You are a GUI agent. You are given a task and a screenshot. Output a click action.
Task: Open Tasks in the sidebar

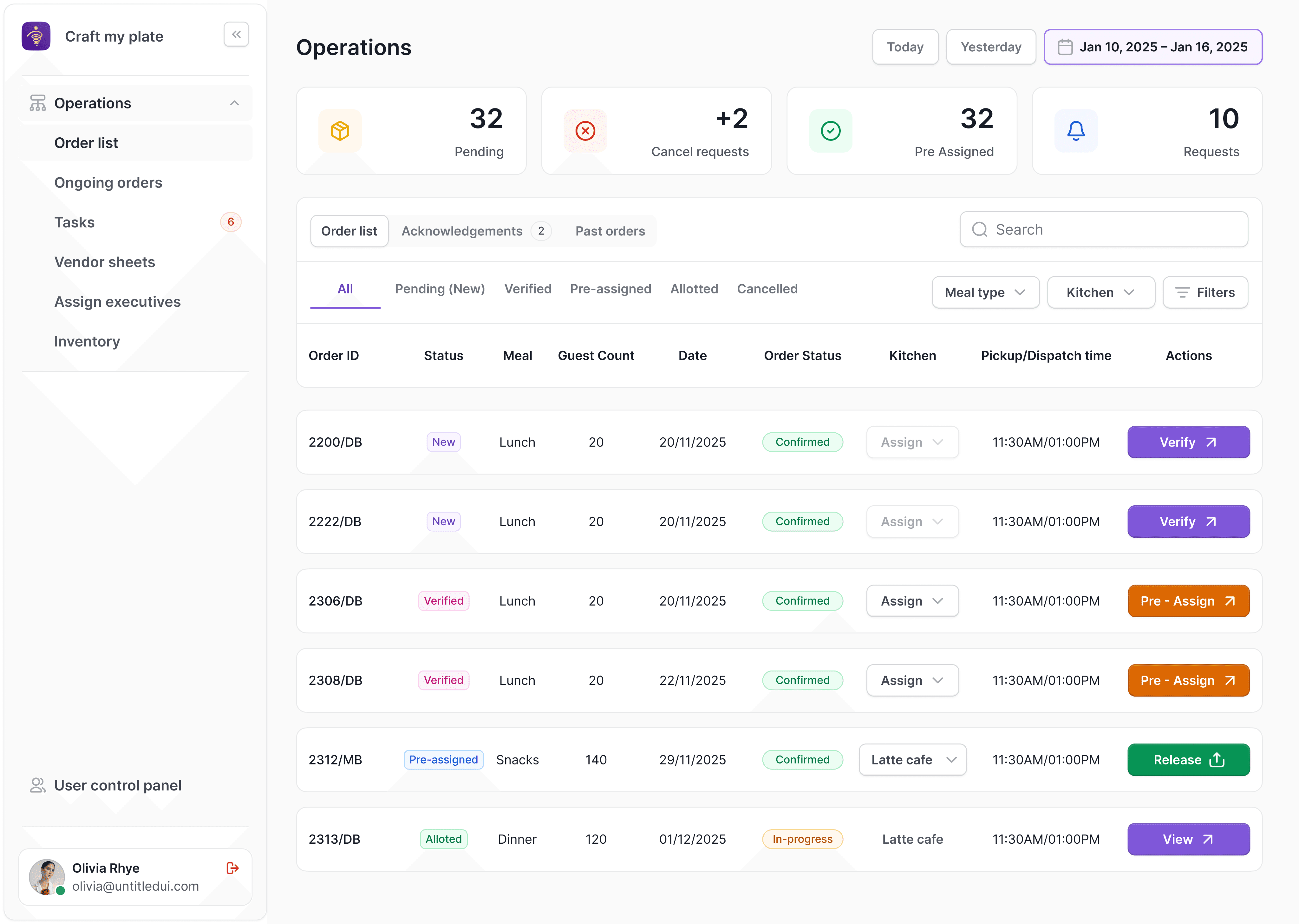75,222
